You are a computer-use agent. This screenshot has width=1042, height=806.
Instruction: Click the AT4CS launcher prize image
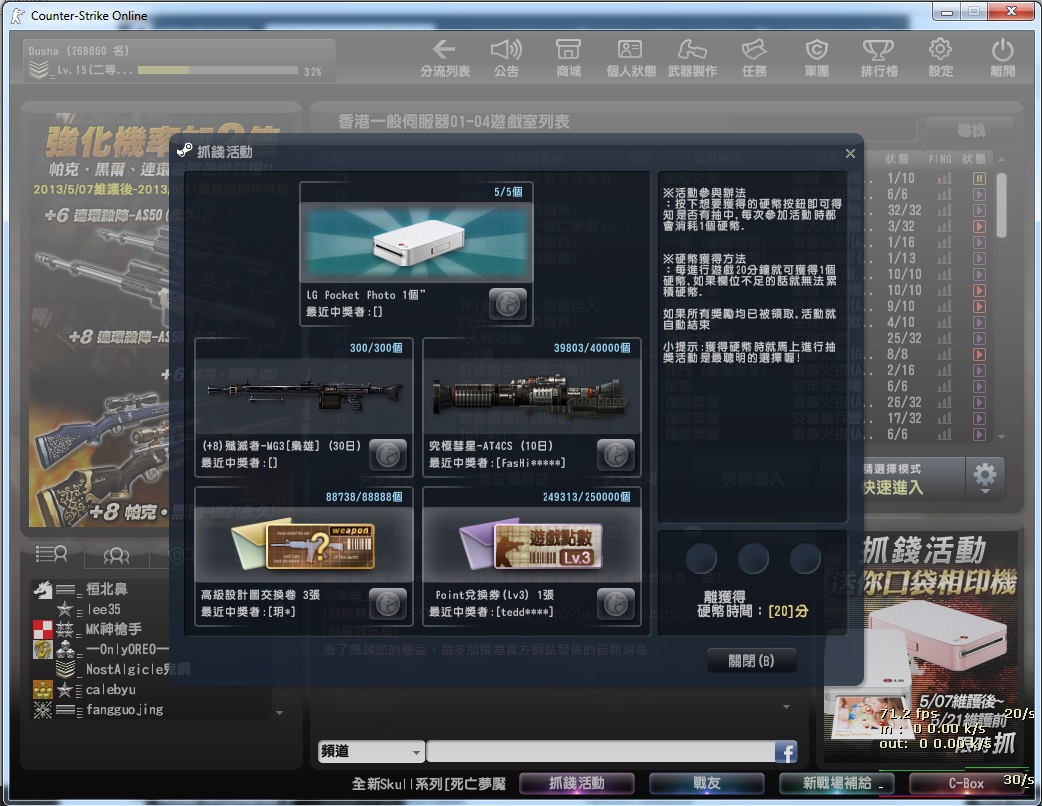coord(532,395)
